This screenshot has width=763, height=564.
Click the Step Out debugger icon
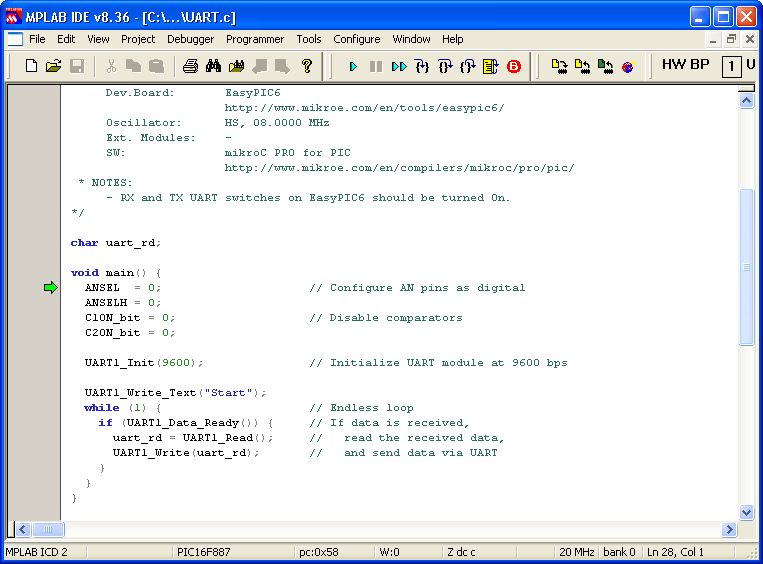(x=468, y=66)
